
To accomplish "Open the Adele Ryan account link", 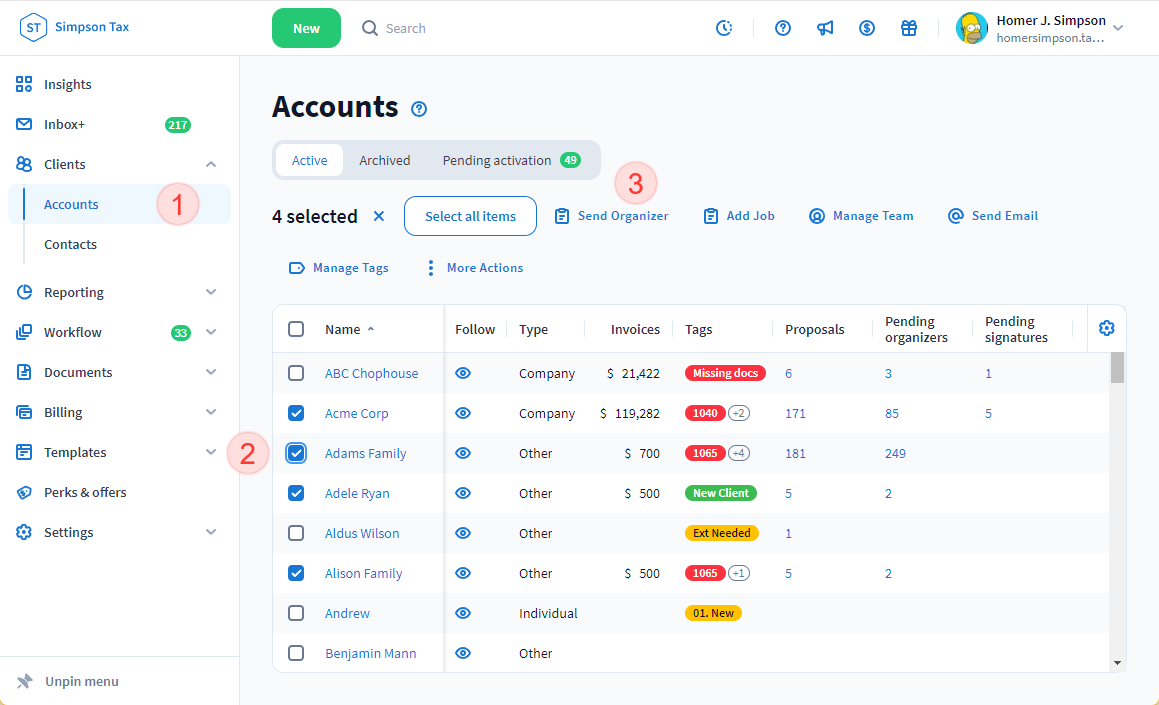I will coord(357,493).
